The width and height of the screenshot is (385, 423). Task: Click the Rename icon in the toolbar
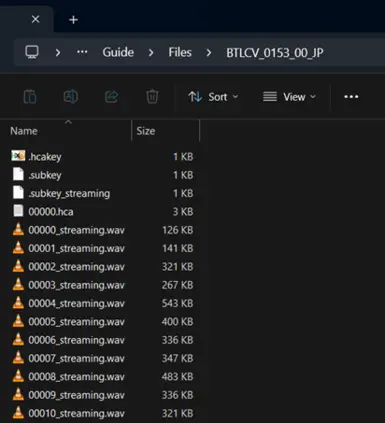point(71,97)
